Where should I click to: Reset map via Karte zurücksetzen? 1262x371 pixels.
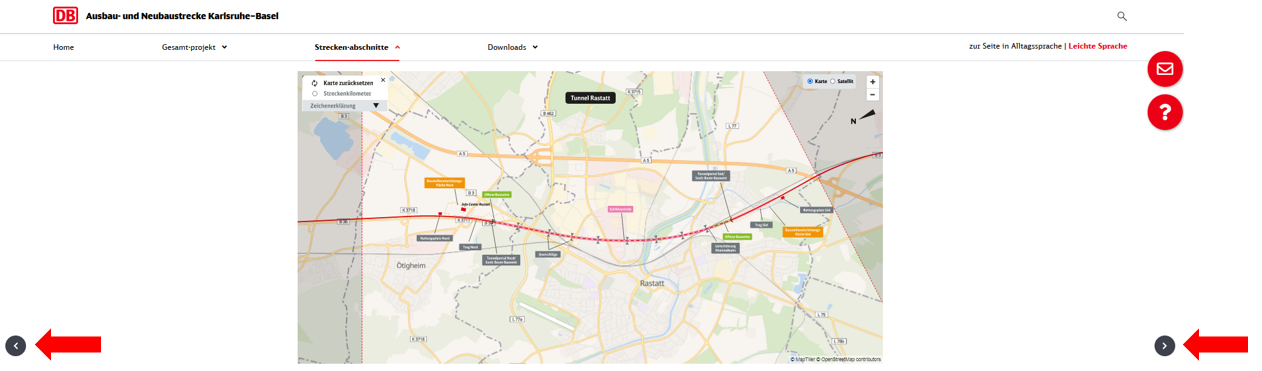pyautogui.click(x=342, y=83)
